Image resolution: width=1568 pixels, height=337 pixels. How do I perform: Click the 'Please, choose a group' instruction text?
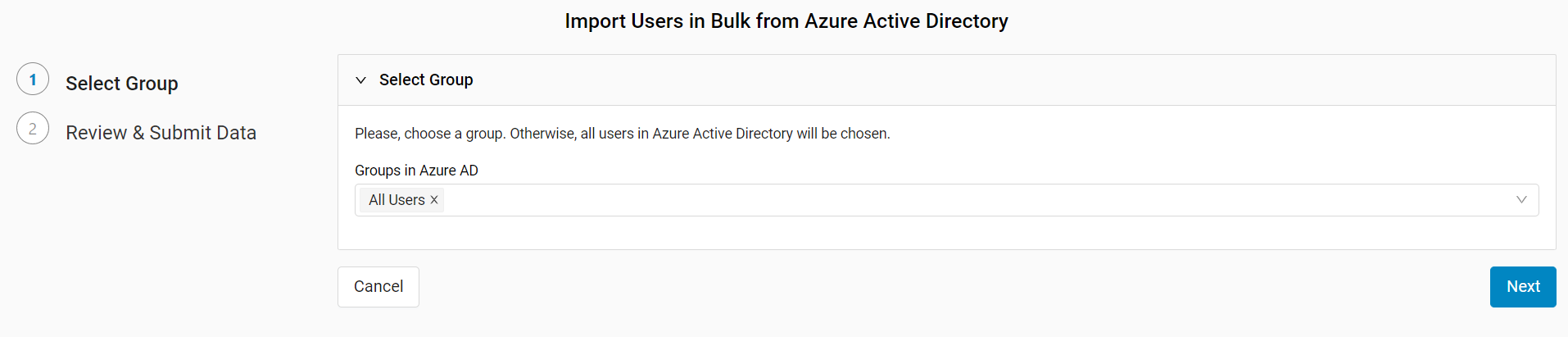pyautogui.click(x=623, y=134)
